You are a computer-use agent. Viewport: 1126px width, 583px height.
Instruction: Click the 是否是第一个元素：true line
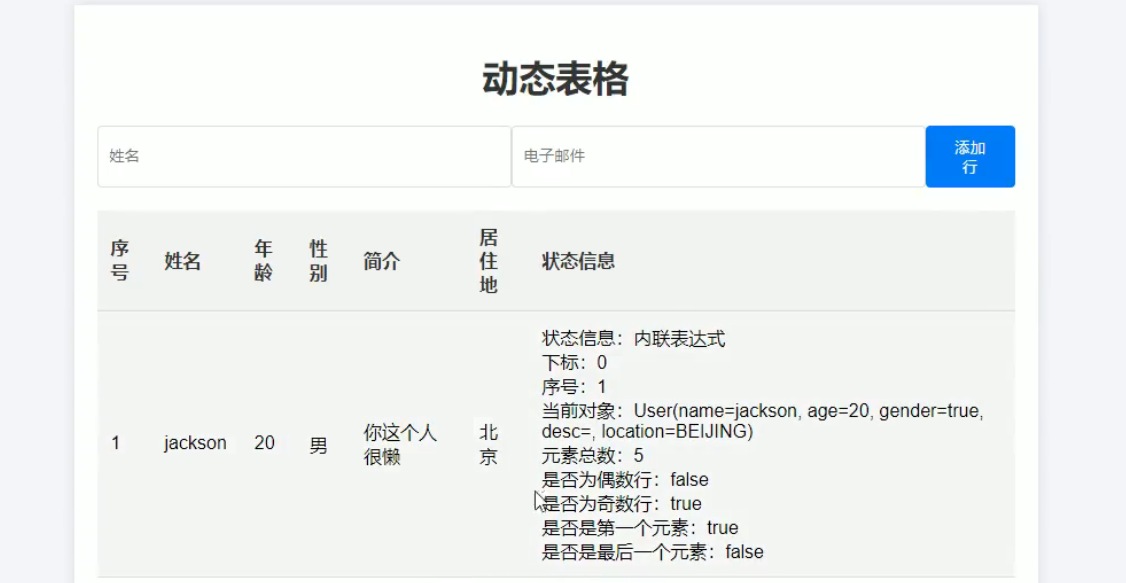640,528
